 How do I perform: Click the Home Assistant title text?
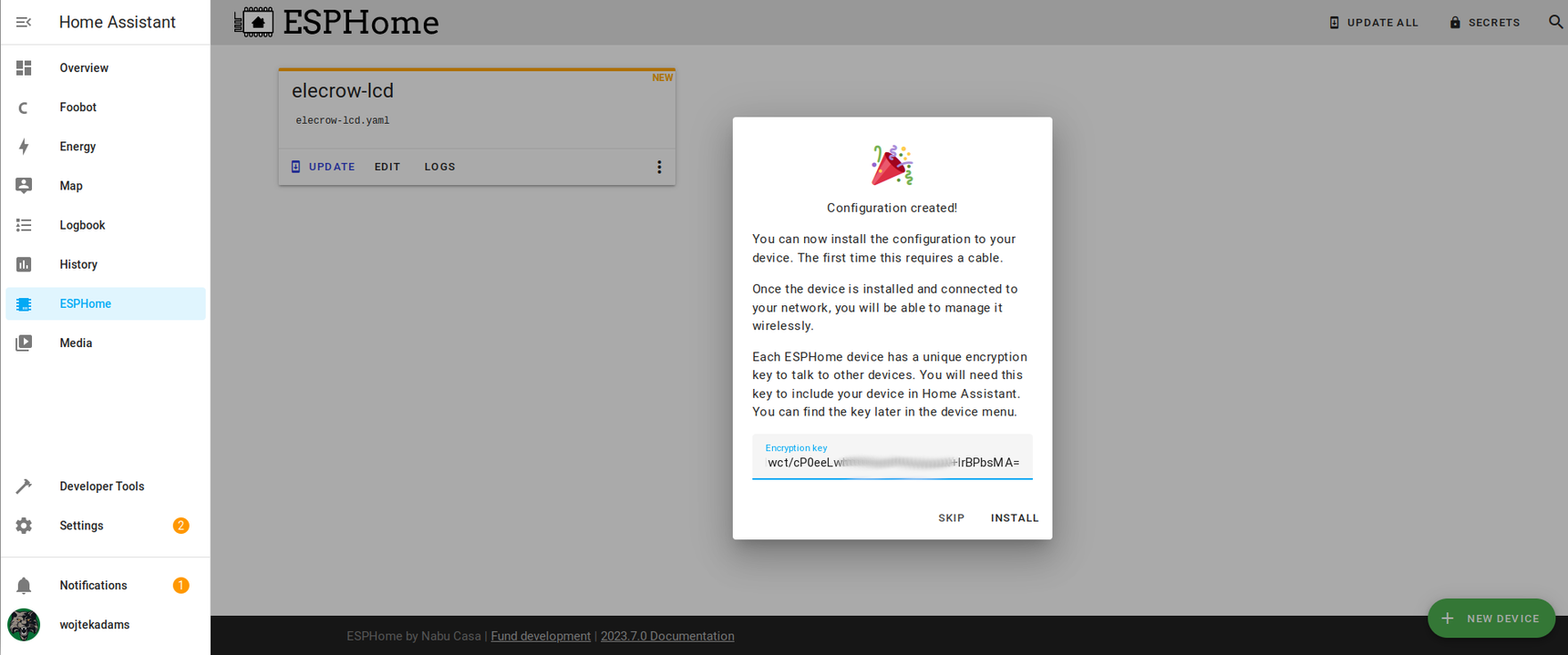click(118, 22)
